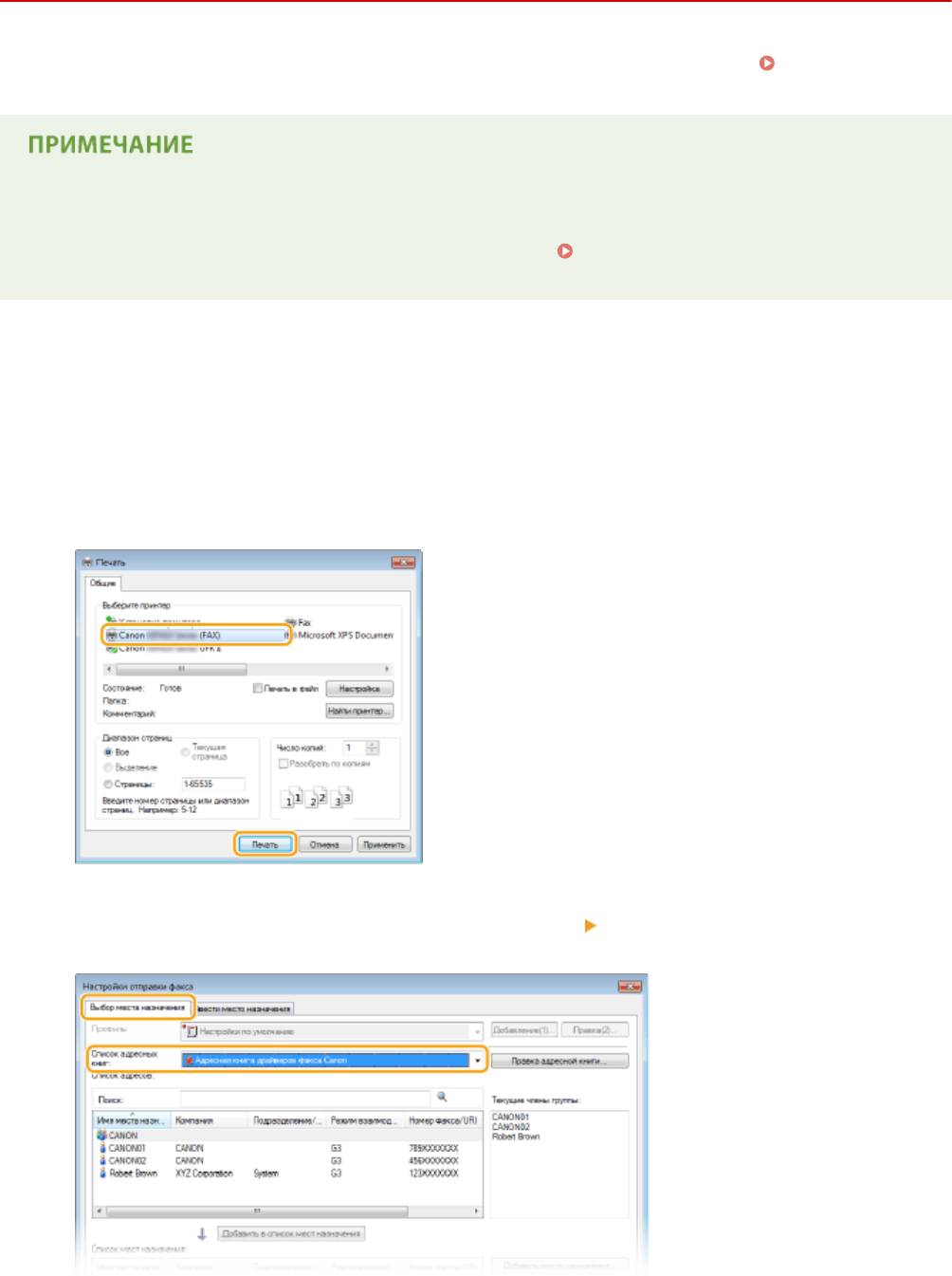This screenshot has width=952, height=1276.
Task: Click the printer list horizontal scrollbar
Action: click(x=180, y=669)
